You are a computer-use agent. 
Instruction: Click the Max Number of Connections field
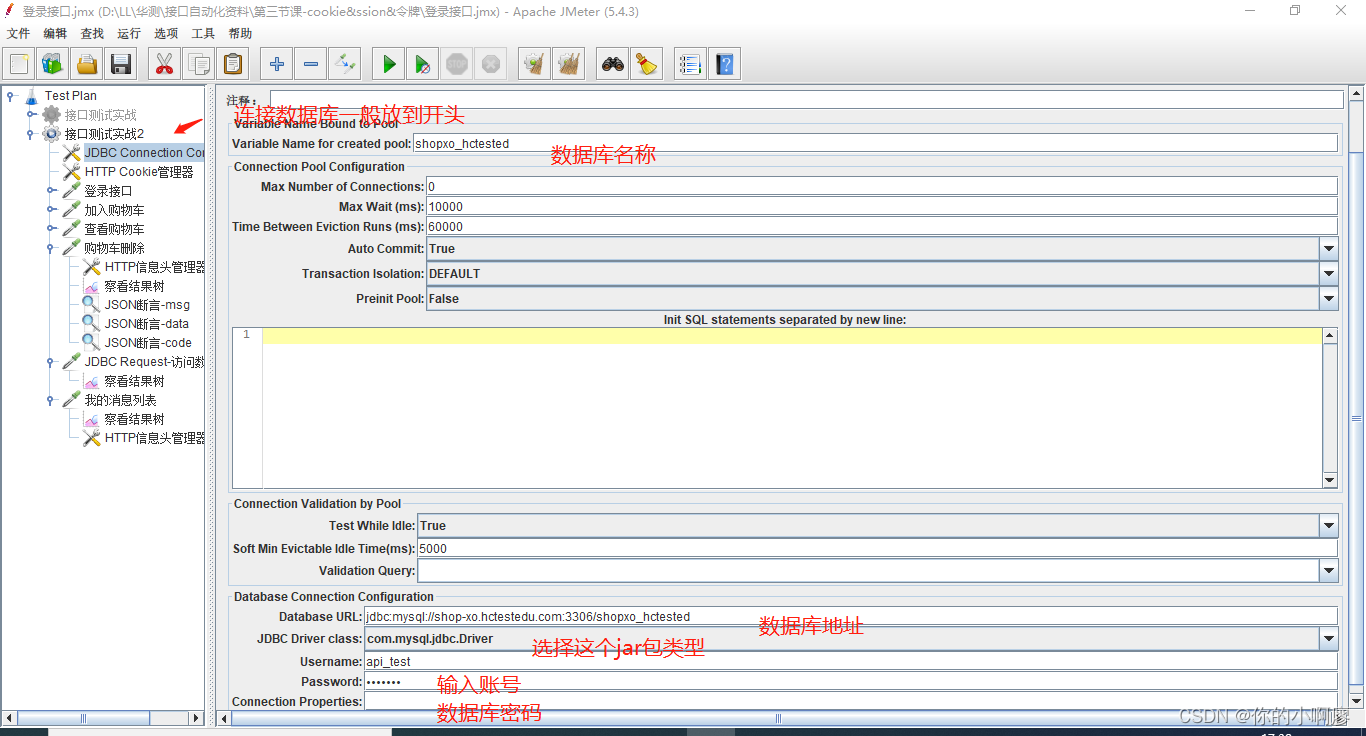[882, 186]
